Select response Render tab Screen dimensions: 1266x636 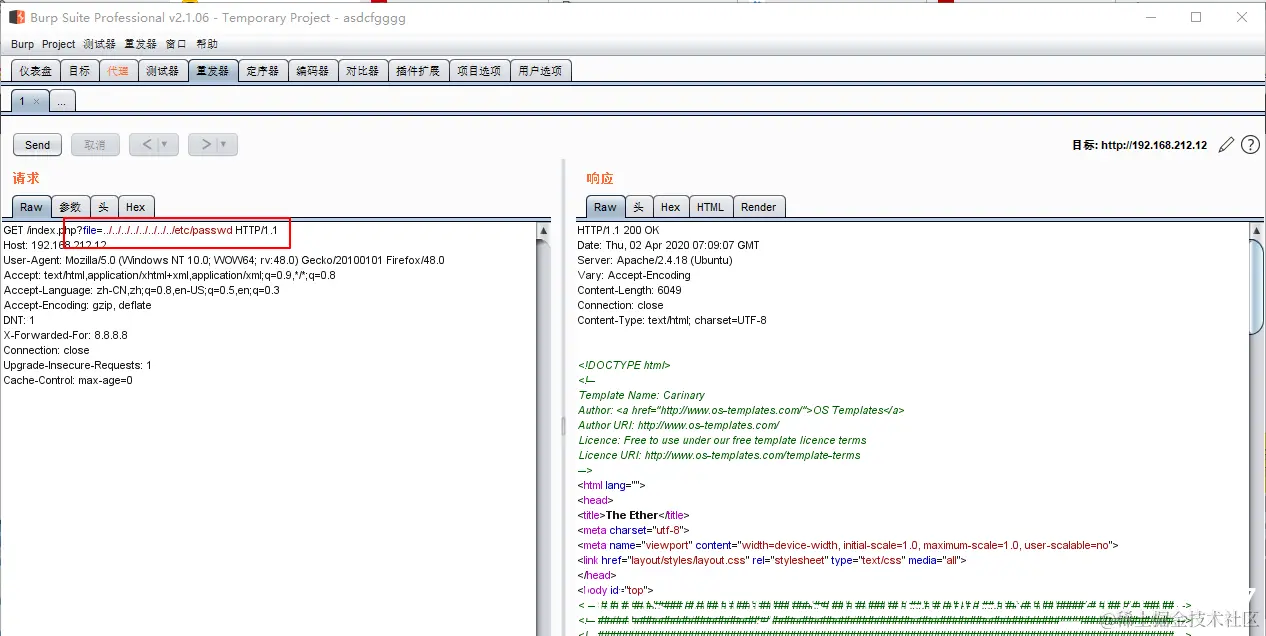pos(759,207)
